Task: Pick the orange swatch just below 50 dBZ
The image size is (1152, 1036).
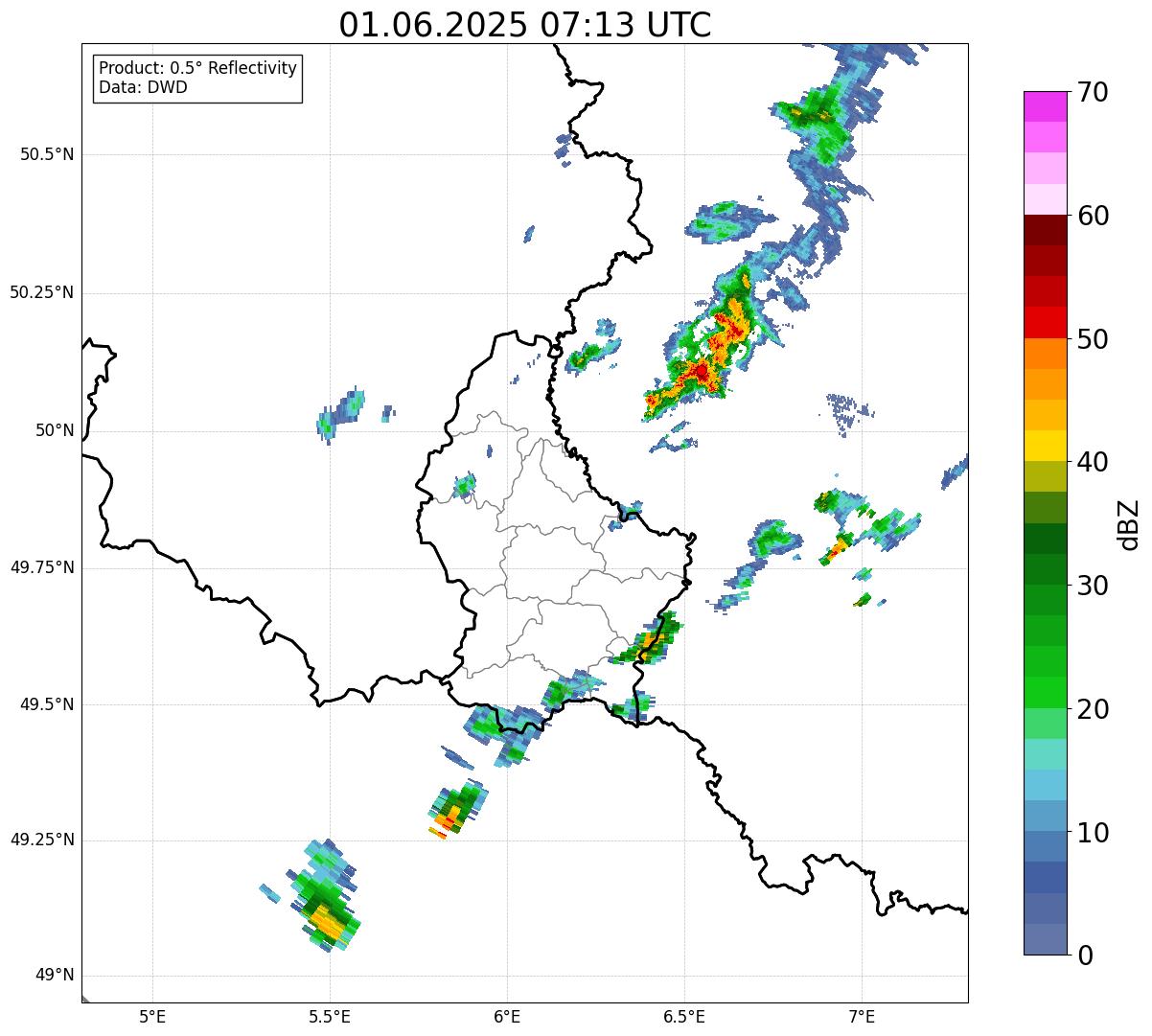Action: 1045,354
